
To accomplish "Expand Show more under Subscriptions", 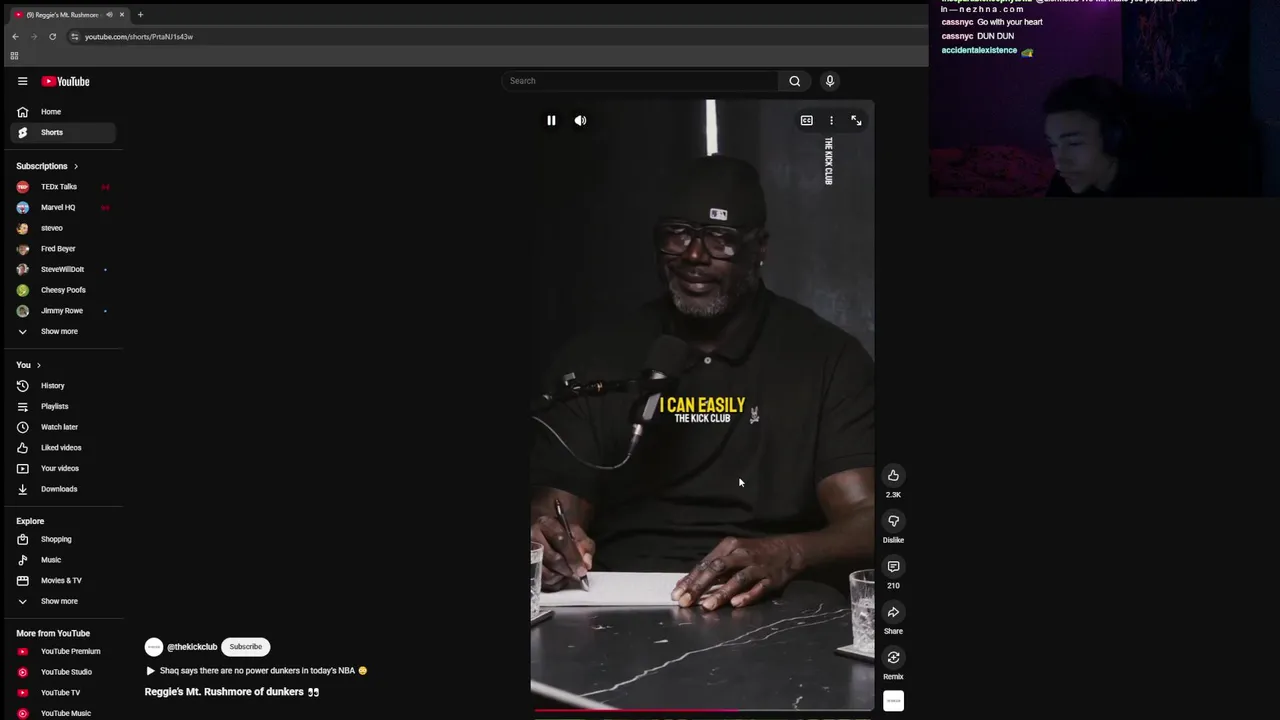I will tap(63, 331).
